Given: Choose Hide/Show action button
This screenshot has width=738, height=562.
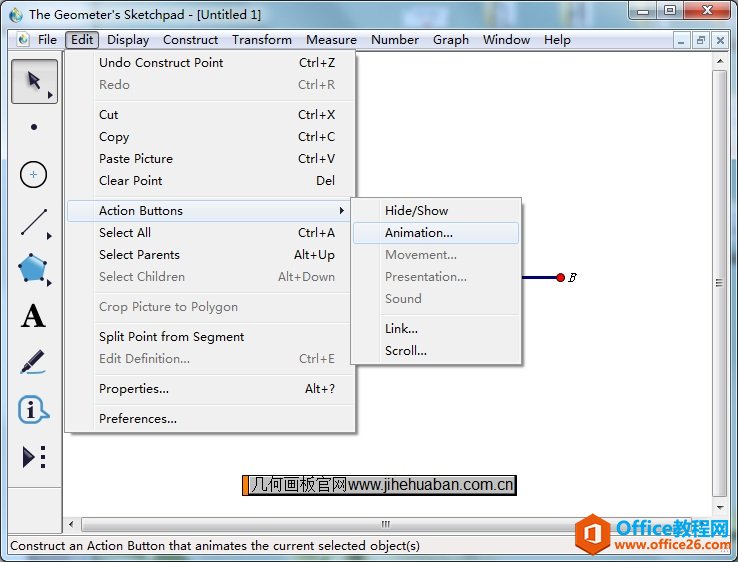Looking at the screenshot, I should [x=436, y=210].
